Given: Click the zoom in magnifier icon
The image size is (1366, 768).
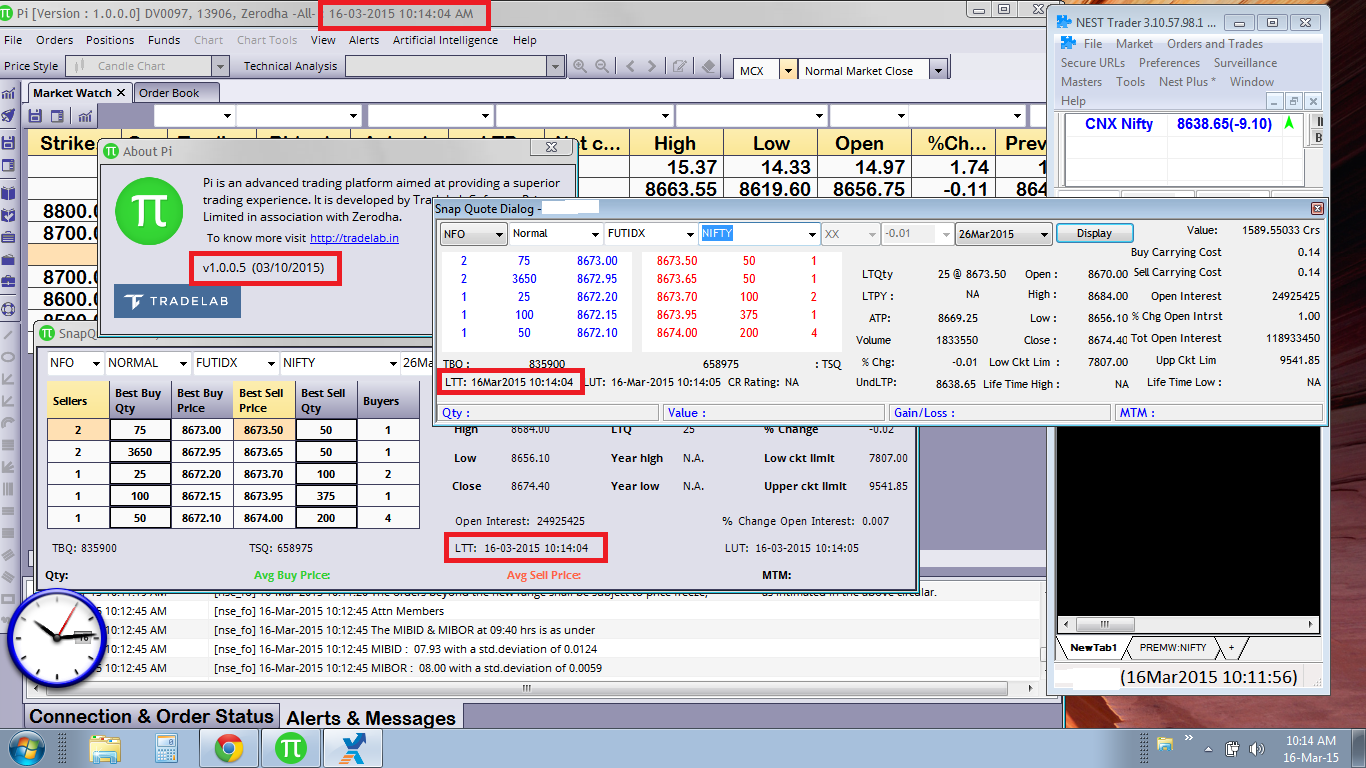Looking at the screenshot, I should [x=580, y=67].
